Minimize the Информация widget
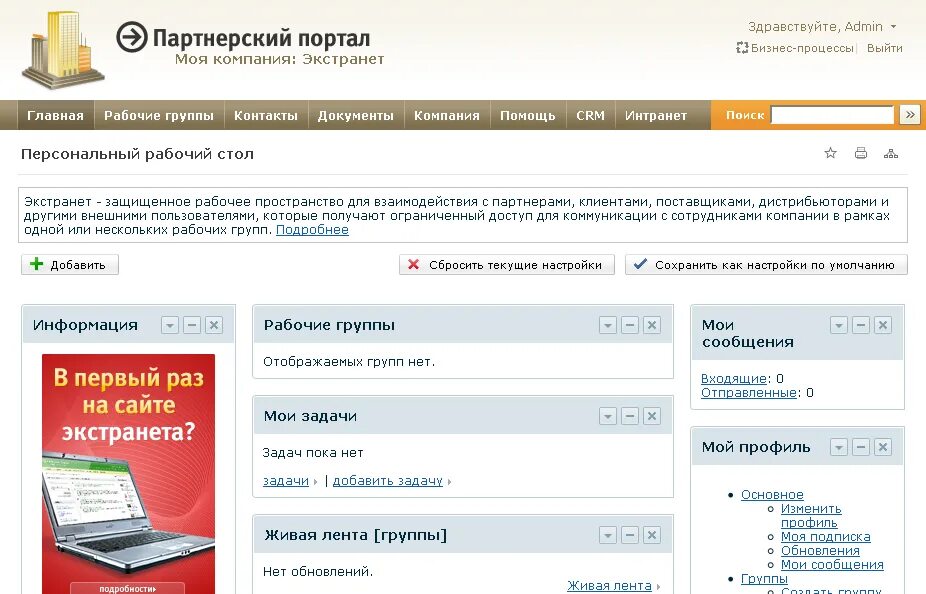This screenshot has height=594, width=926. coord(192,325)
